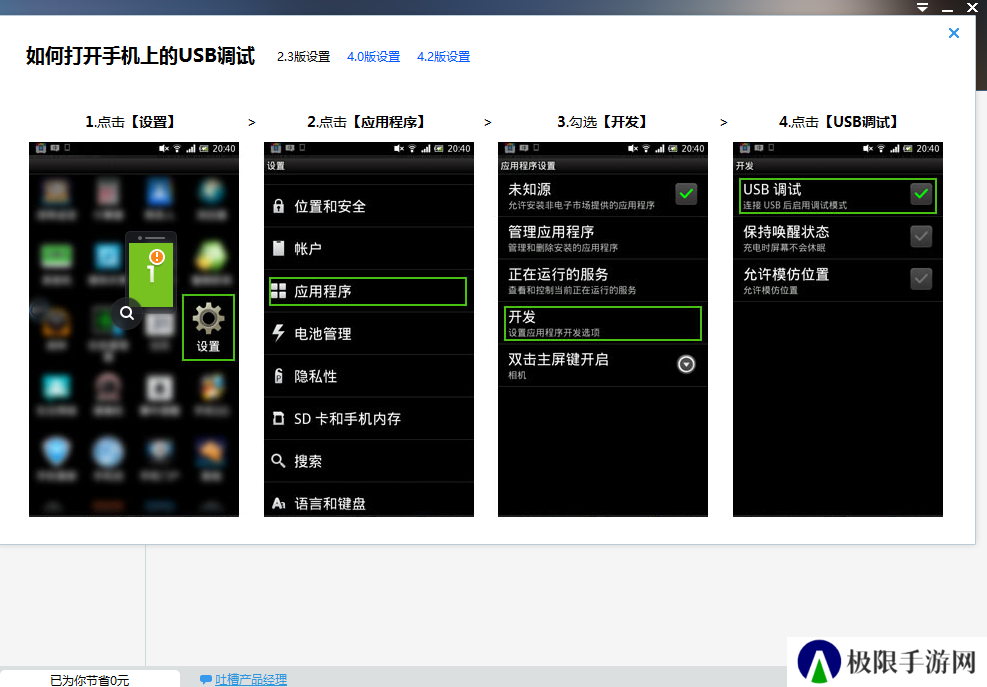Click the 3.勾选【开发】 step heading
This screenshot has width=987, height=687.
tap(602, 122)
